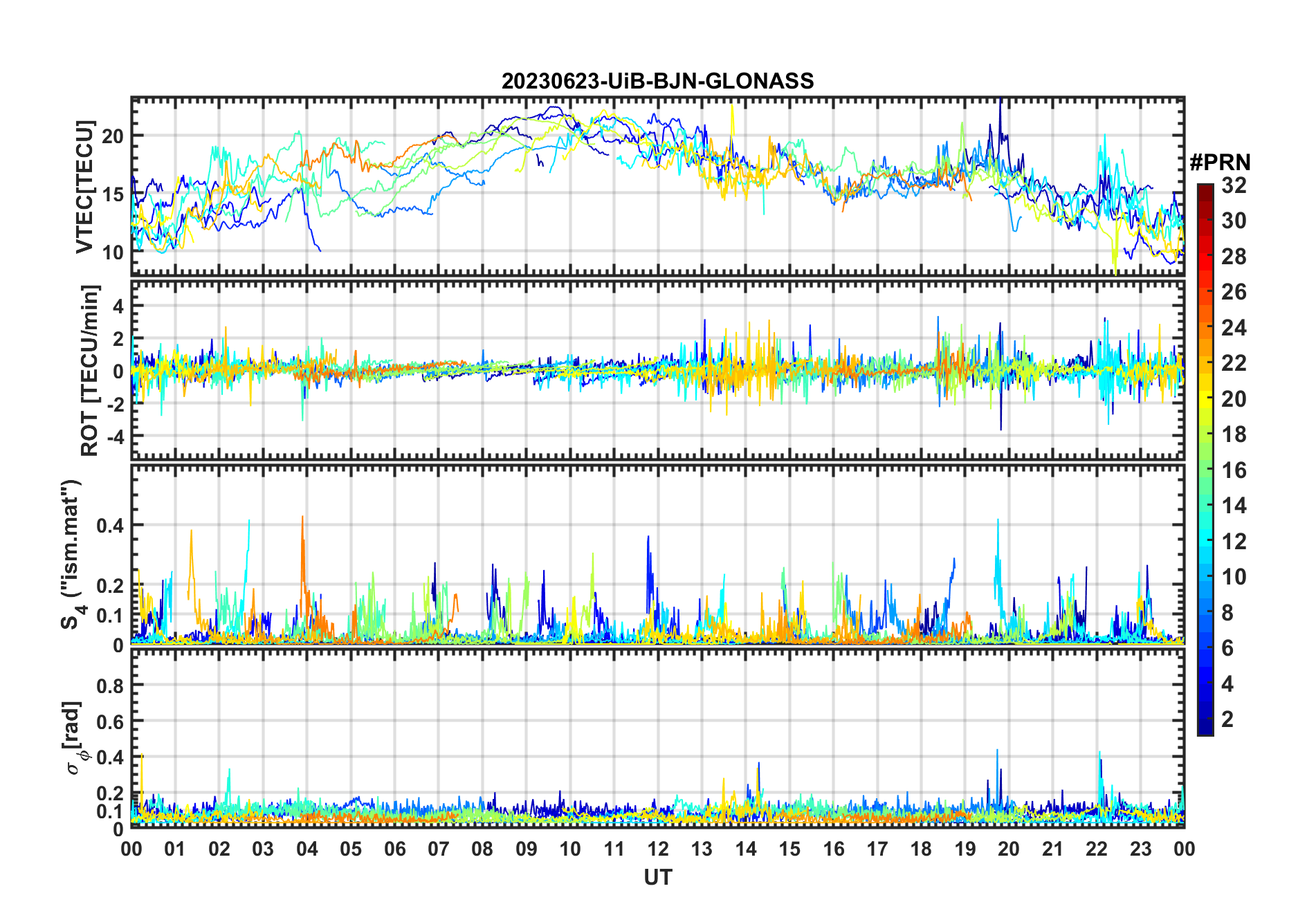Screen dimensions: 1316x920
Task: Click the VTEC[TECU] y-axis label
Action: pos(84,187)
